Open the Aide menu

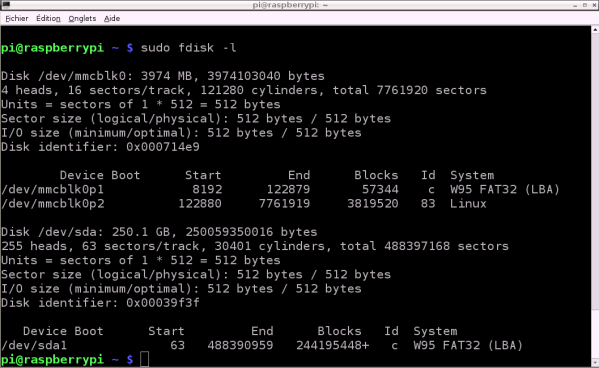coord(112,18)
